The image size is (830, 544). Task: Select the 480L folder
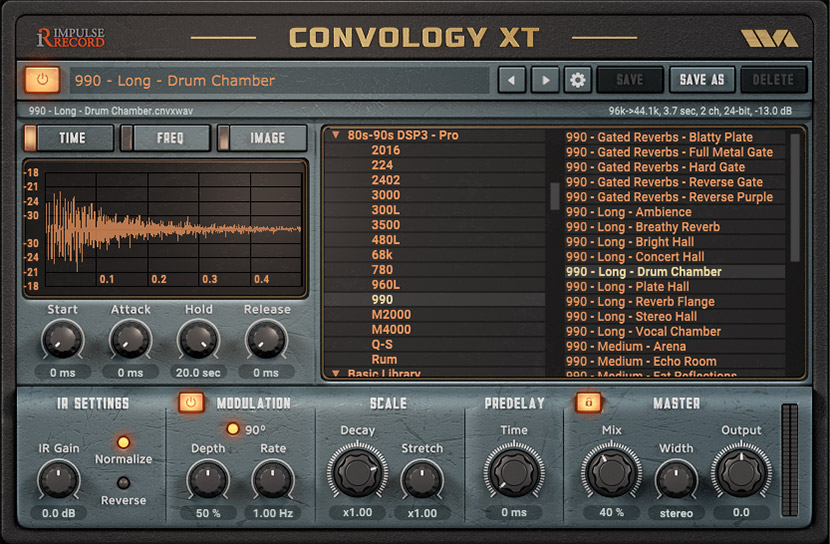[385, 240]
